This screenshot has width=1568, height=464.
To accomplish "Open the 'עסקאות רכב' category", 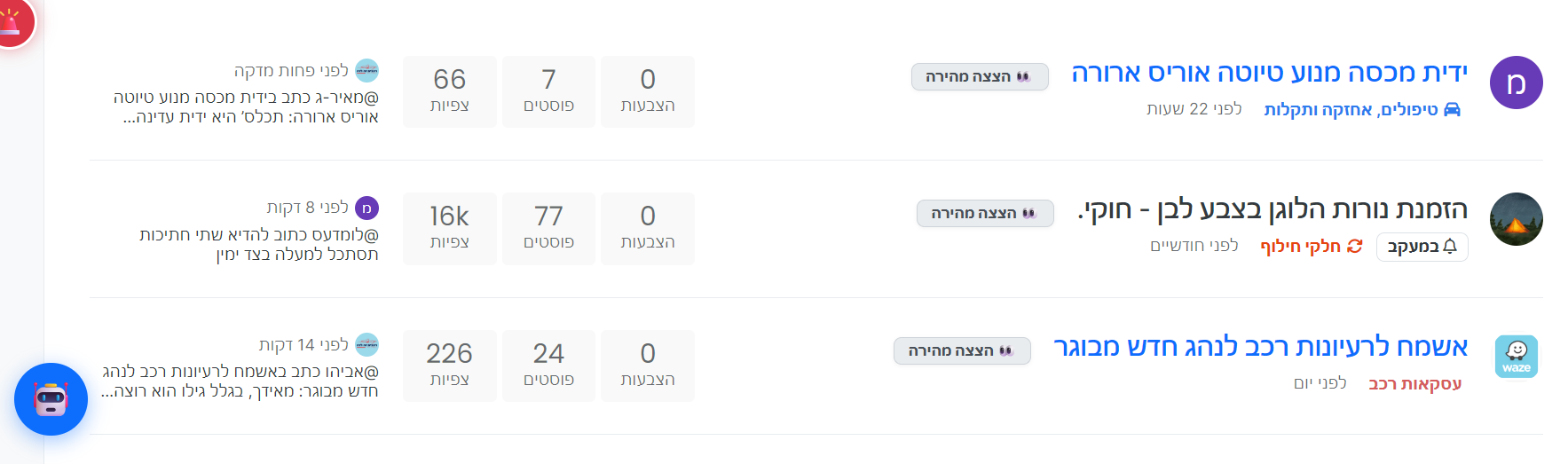I will (1414, 383).
